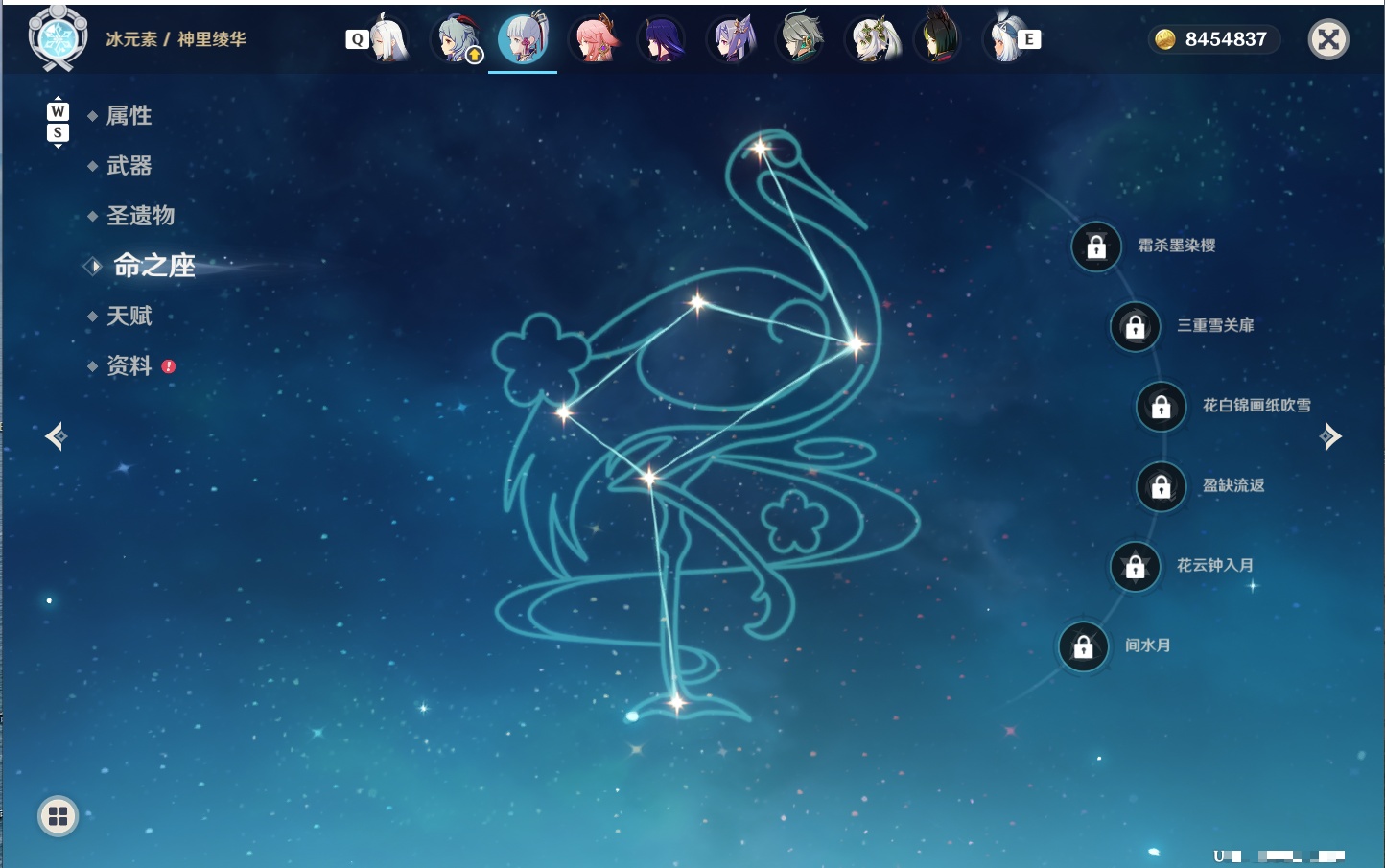Click the Q previous-character key hint
This screenshot has width=1385, height=868.
click(357, 39)
